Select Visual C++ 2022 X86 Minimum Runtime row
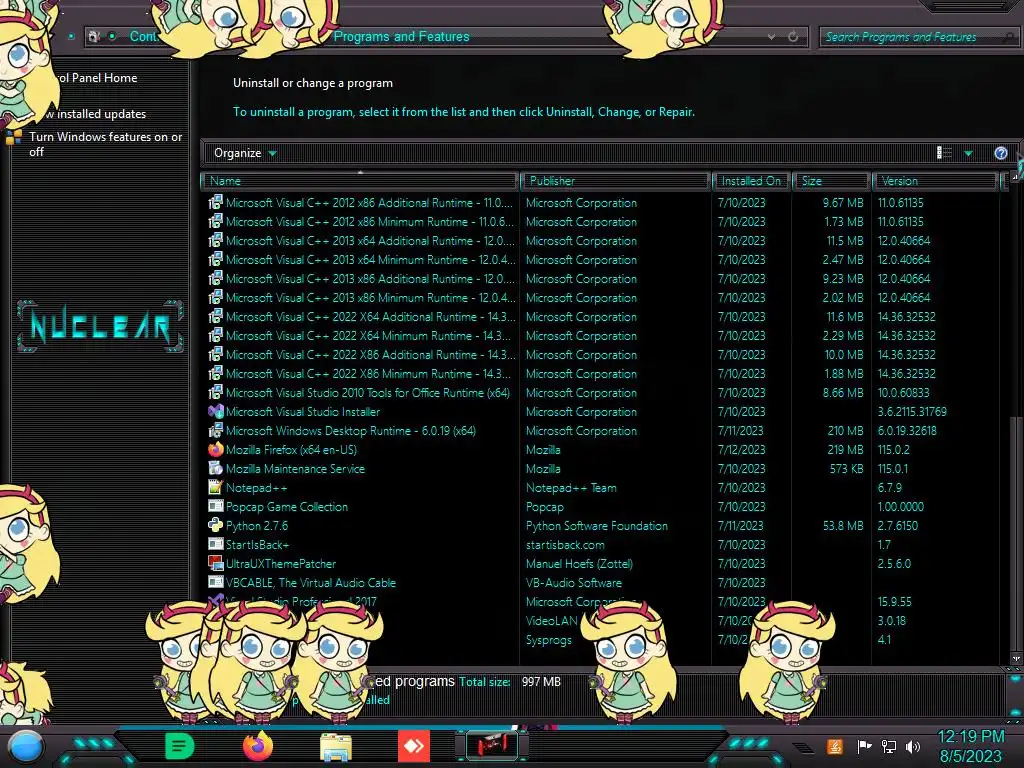The image size is (1024, 768). tap(601, 374)
